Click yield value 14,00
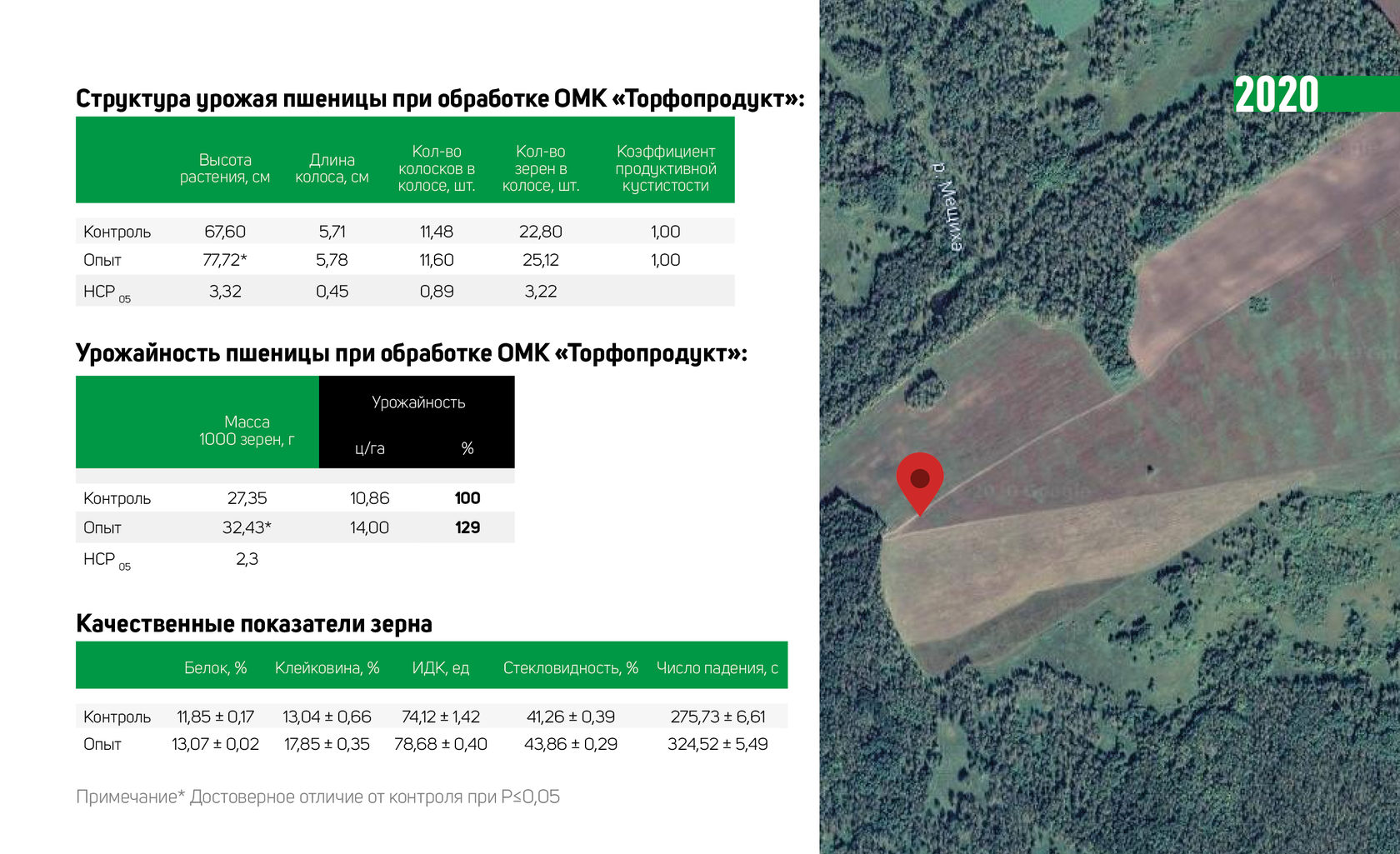Image resolution: width=1400 pixels, height=854 pixels. point(370,527)
